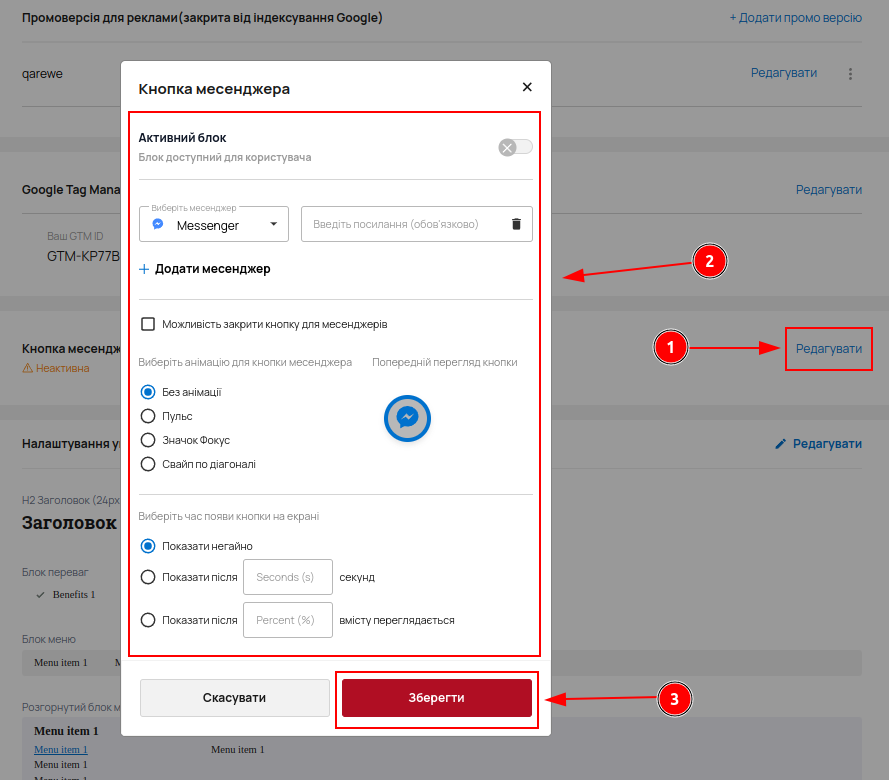Close the messenger button dialog
This screenshot has height=780, width=889.
pyautogui.click(x=527, y=87)
